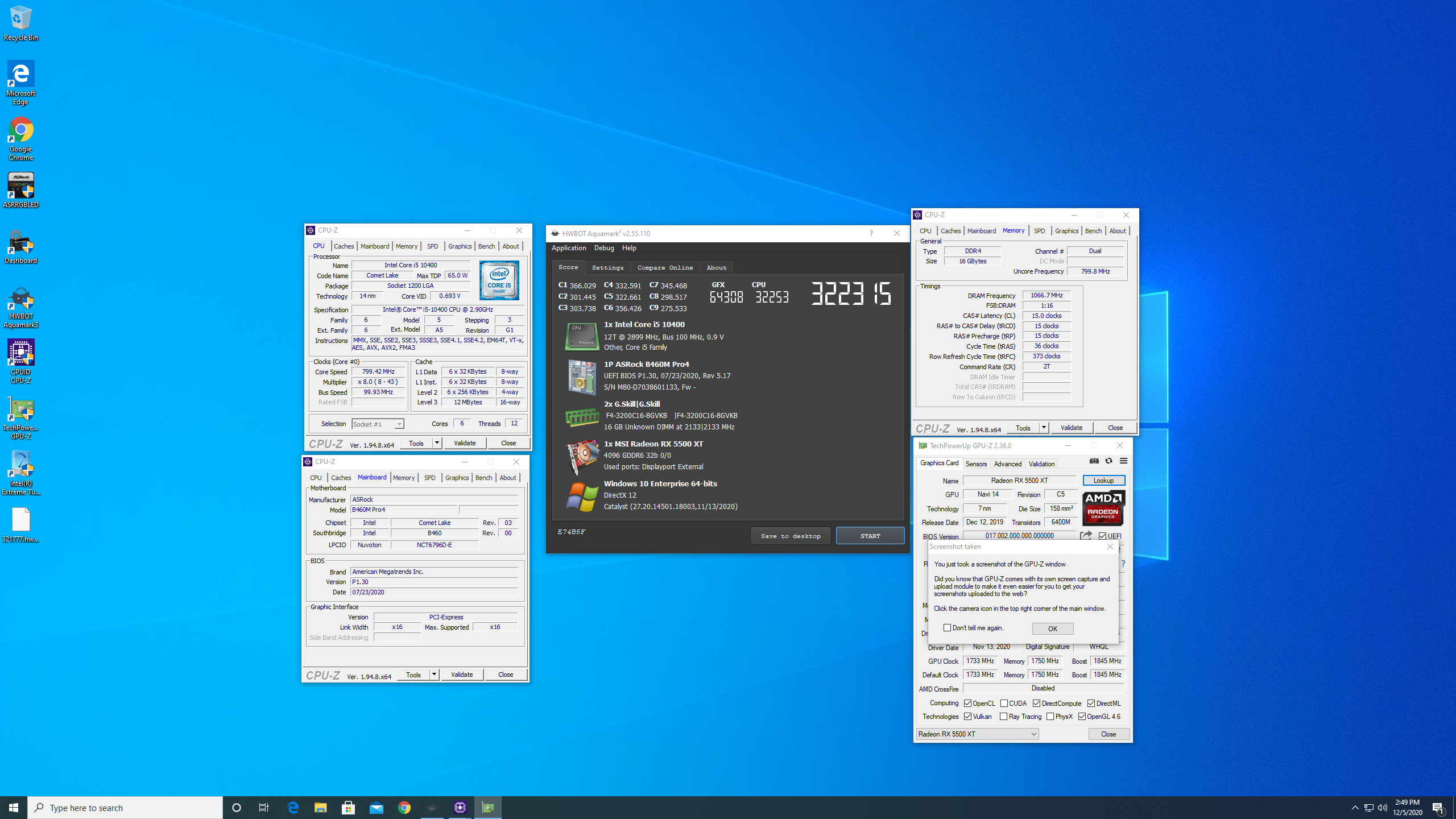Image resolution: width=1456 pixels, height=819 pixels.
Task: Toggle the PhysX checkbox
Action: 1050,717
